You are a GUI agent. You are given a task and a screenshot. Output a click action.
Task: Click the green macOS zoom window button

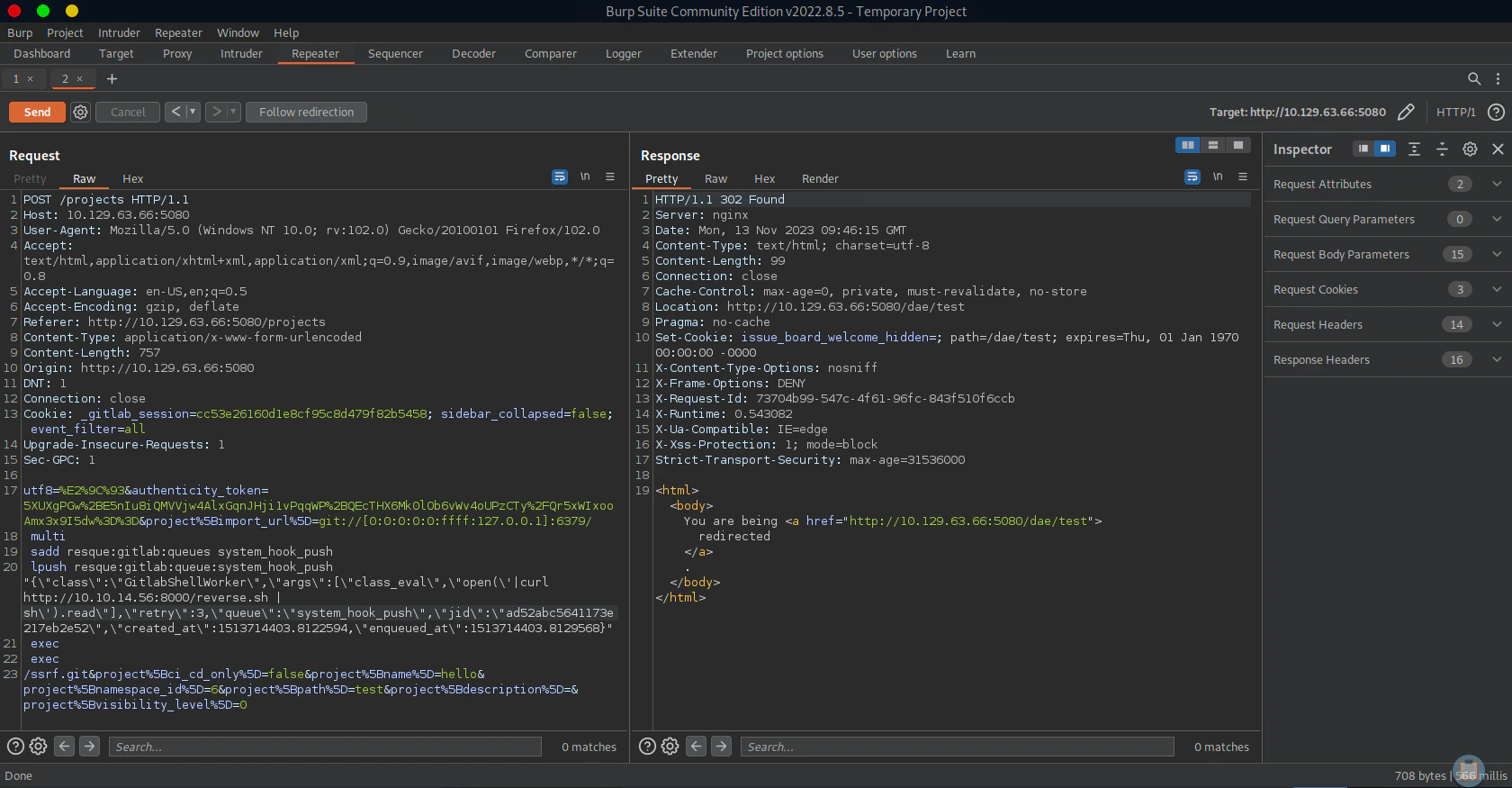pos(43,11)
